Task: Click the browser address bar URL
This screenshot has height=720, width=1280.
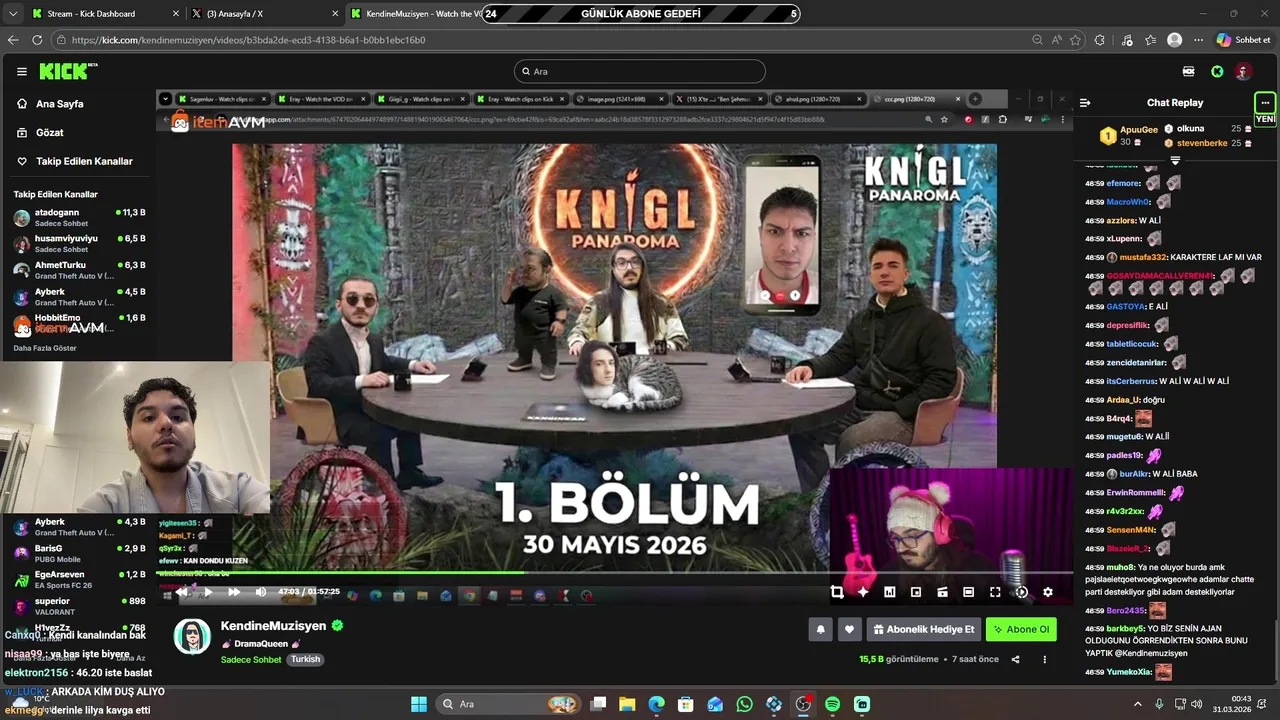Action: pyautogui.click(x=248, y=40)
